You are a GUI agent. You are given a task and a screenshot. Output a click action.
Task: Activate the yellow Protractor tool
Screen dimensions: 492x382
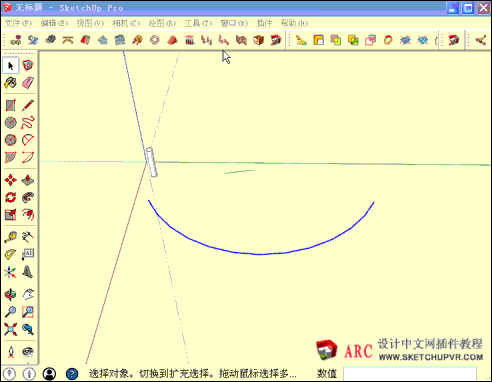click(11, 255)
